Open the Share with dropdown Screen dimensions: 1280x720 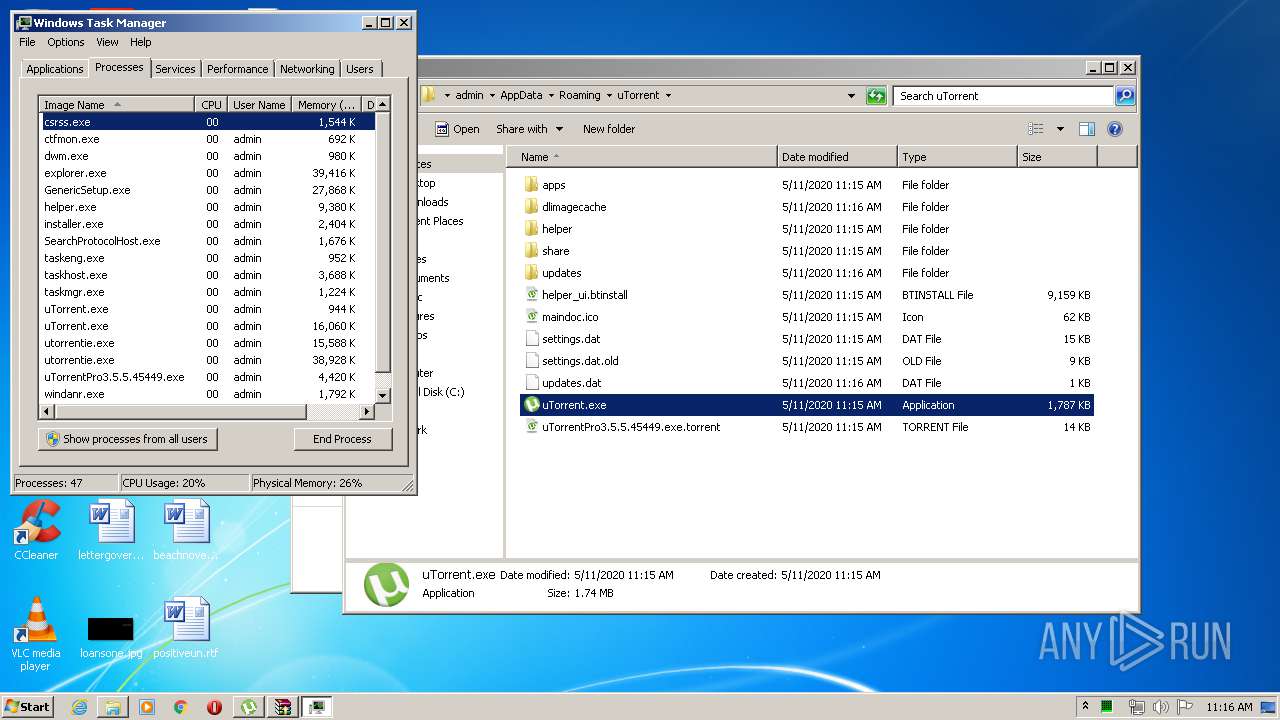(530, 129)
